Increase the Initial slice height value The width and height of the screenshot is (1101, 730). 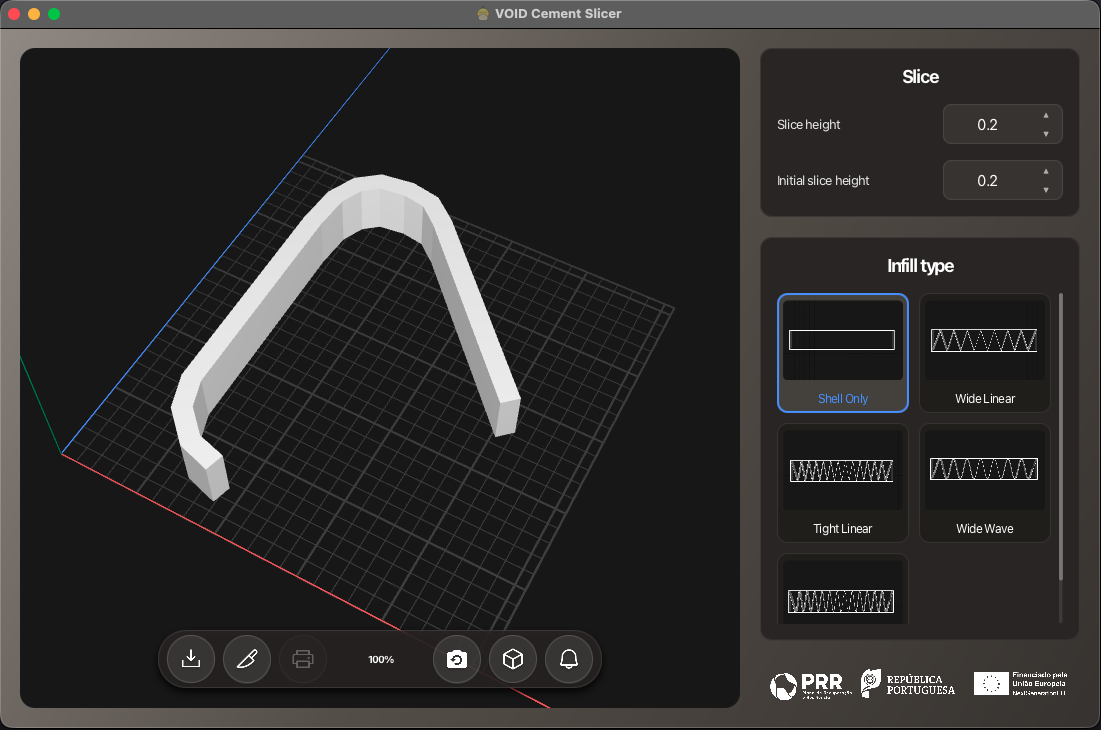point(1046,172)
